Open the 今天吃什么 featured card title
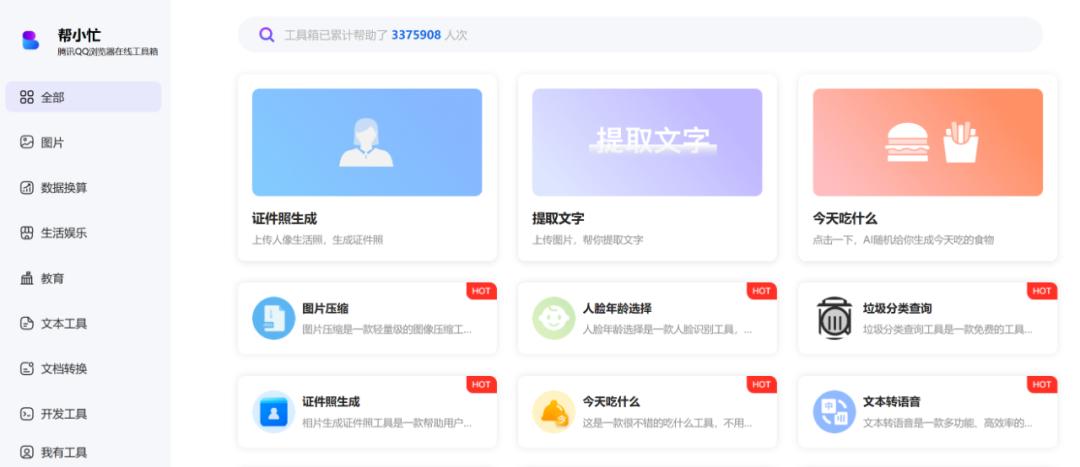The width and height of the screenshot is (1080, 467). (845, 218)
